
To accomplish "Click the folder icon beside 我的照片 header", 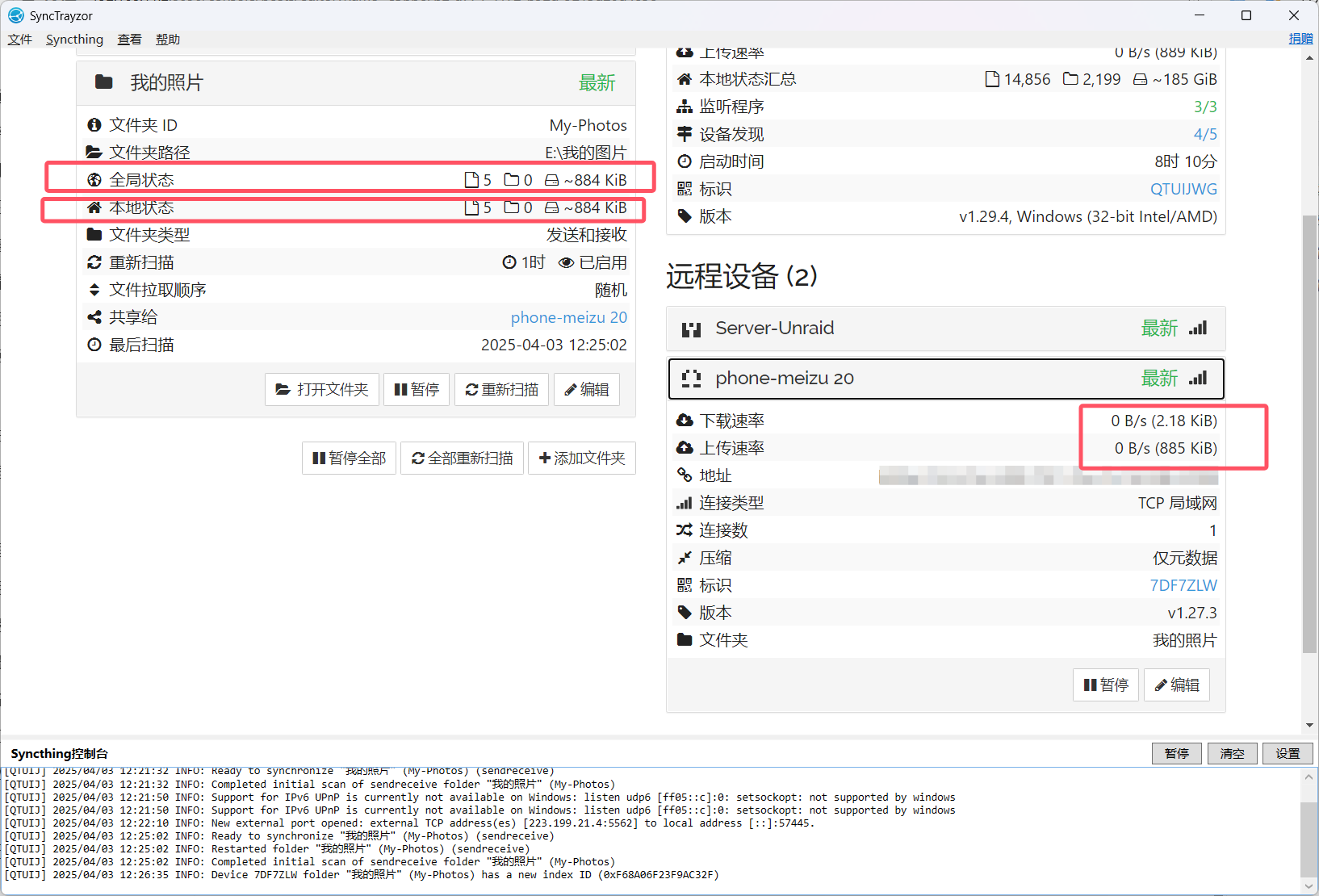I will pos(104,82).
